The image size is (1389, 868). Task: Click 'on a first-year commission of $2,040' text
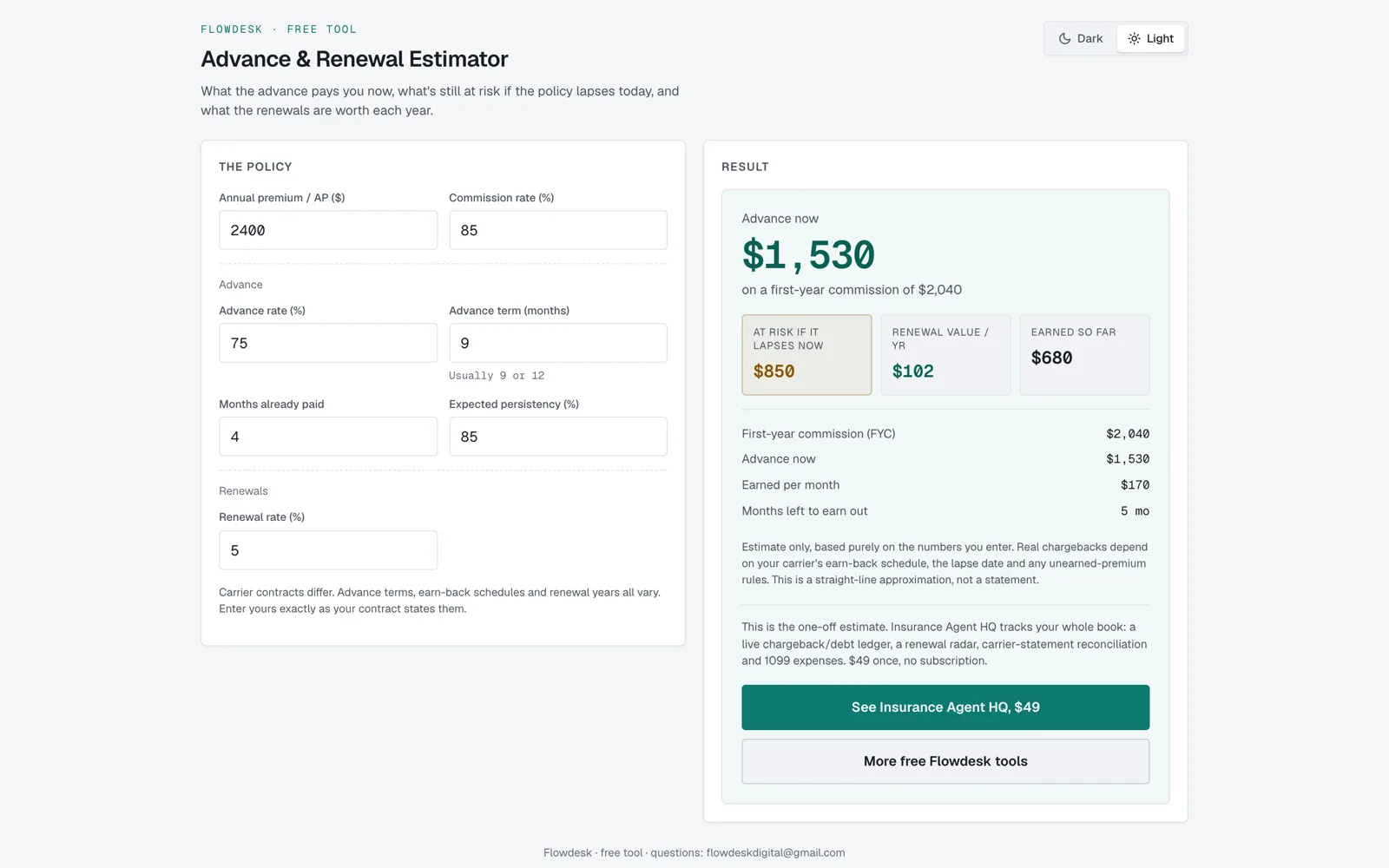click(852, 290)
